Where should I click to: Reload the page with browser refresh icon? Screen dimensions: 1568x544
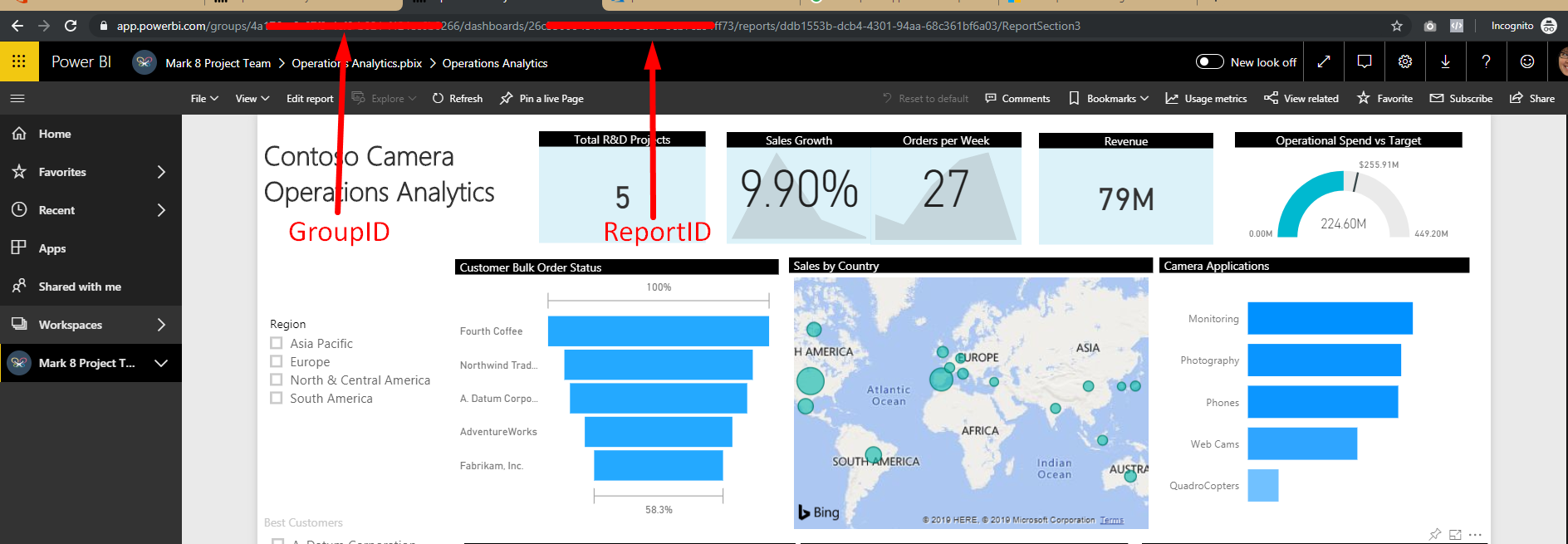pyautogui.click(x=71, y=26)
